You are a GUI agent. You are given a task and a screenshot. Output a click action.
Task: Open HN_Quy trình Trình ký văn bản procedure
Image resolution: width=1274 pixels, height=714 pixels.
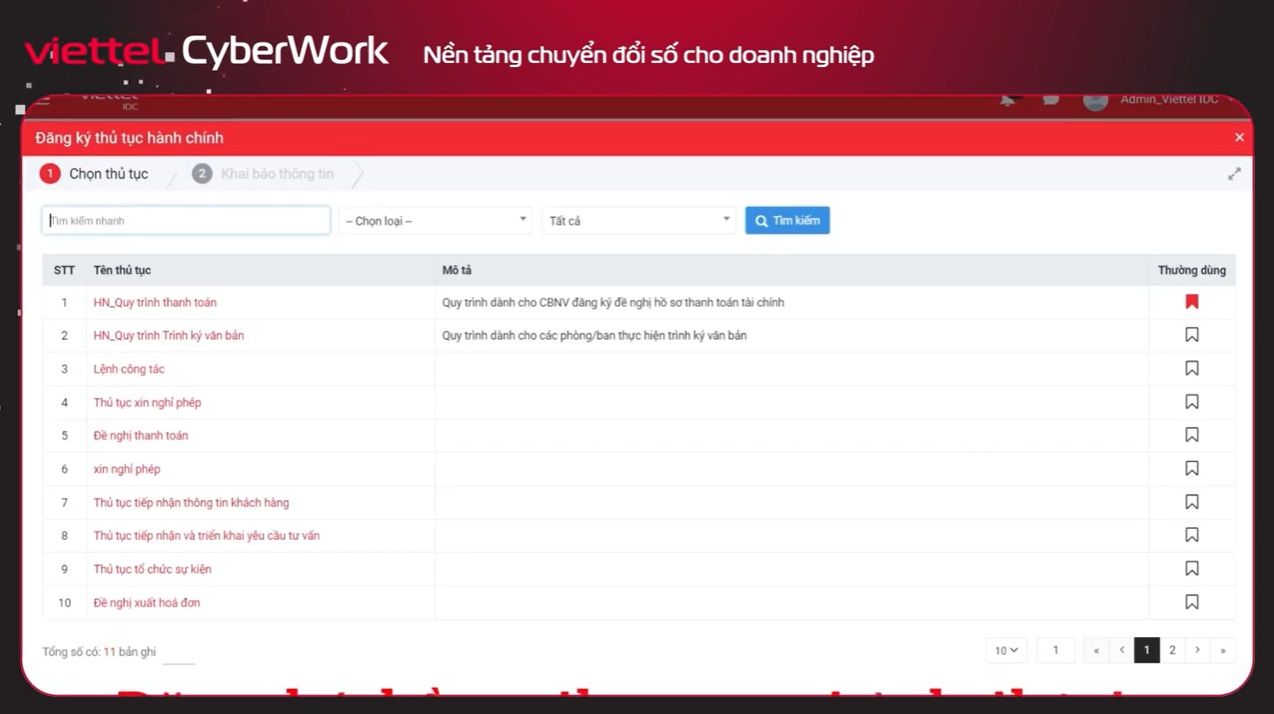click(169, 335)
